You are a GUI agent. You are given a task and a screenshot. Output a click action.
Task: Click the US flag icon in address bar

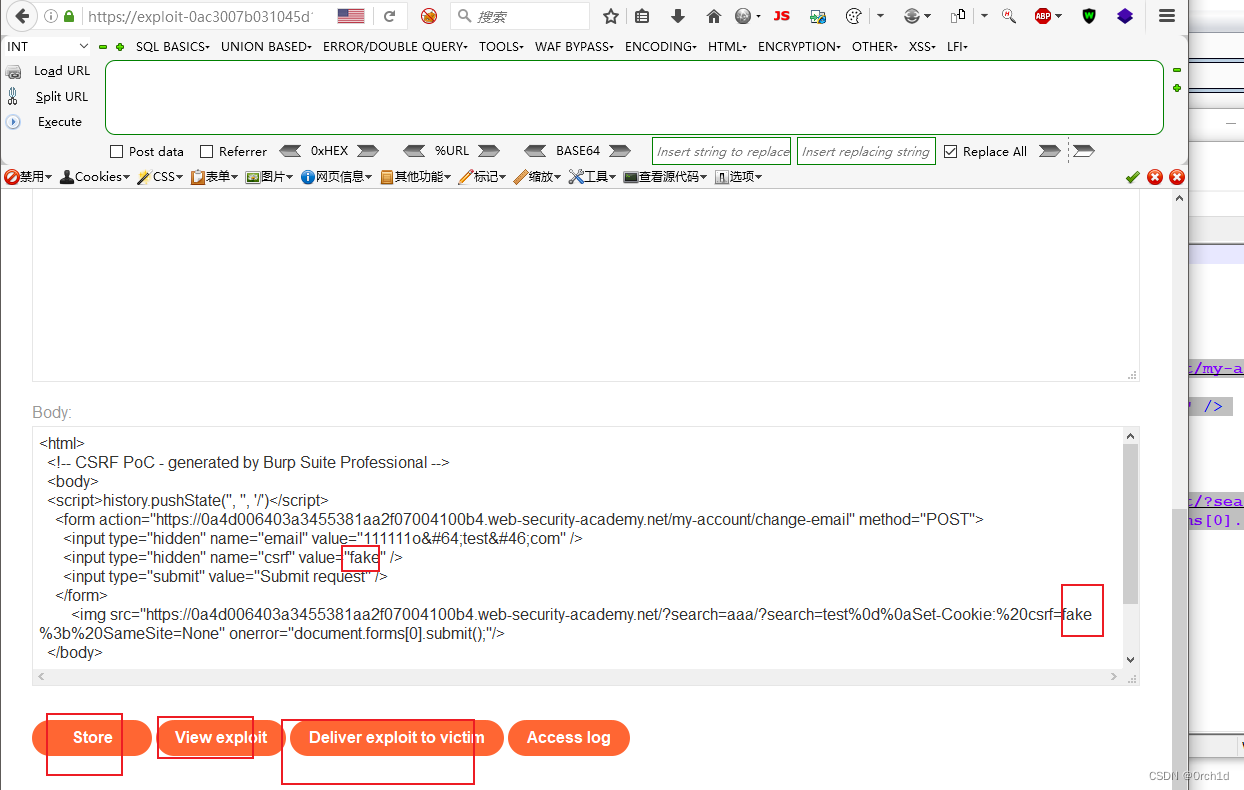[351, 16]
